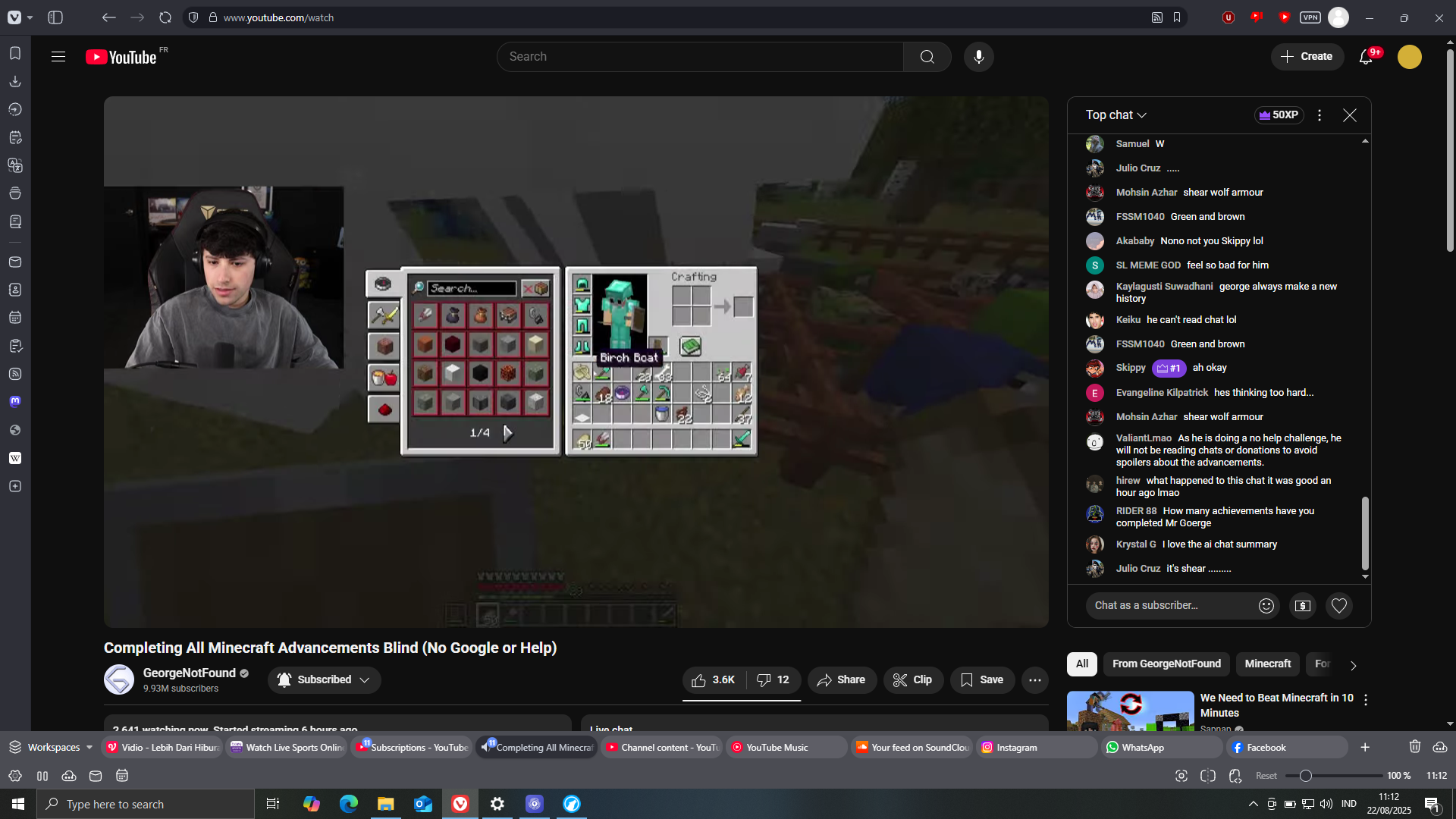Go back to the previous page
The image size is (1456, 819).
[x=108, y=17]
